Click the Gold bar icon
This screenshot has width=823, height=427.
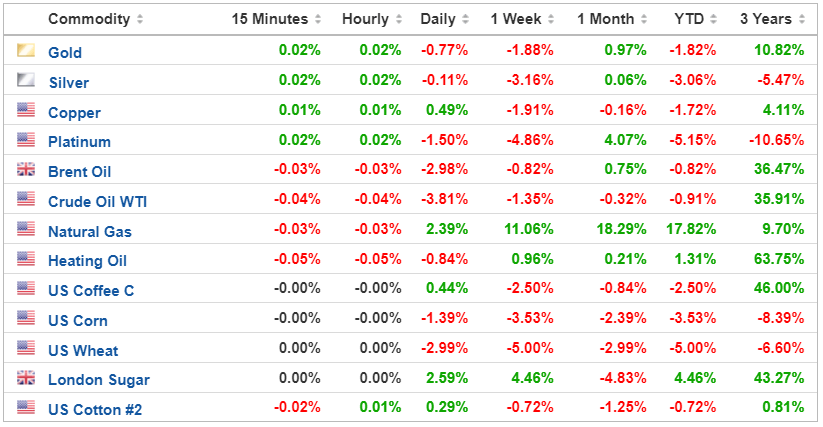(26, 51)
